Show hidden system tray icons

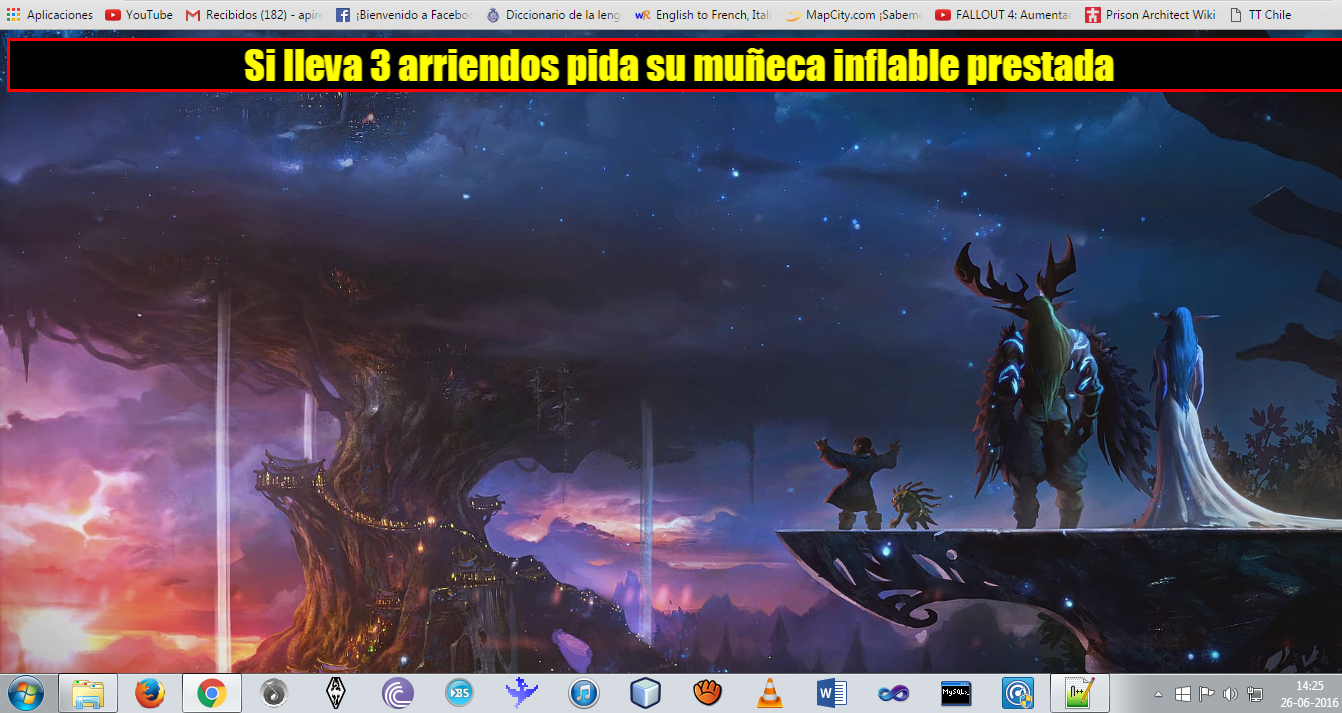click(1159, 693)
